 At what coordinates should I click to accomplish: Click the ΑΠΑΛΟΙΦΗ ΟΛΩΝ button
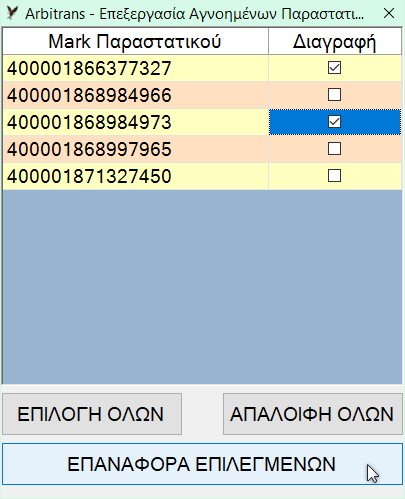313,414
